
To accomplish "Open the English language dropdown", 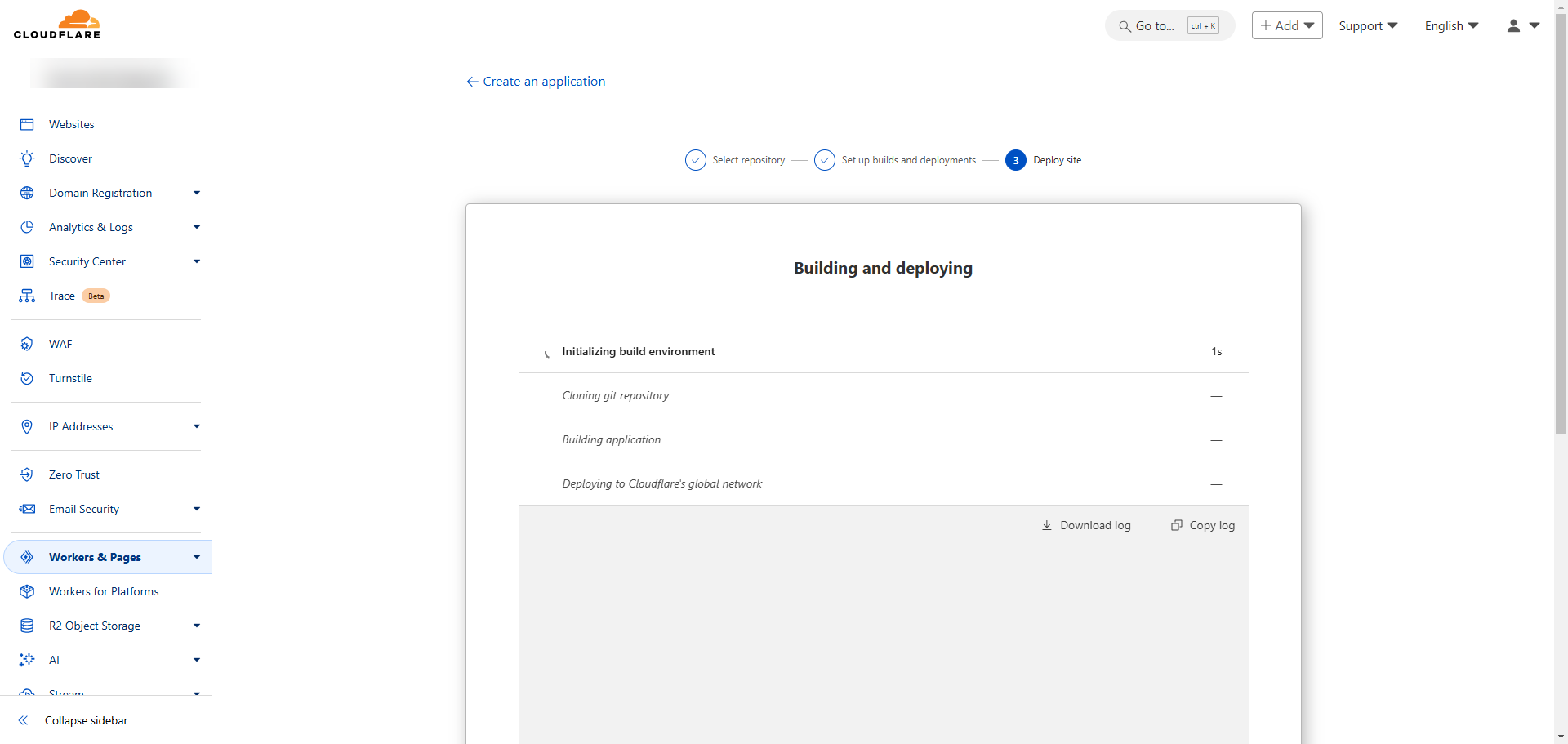I will point(1451,25).
